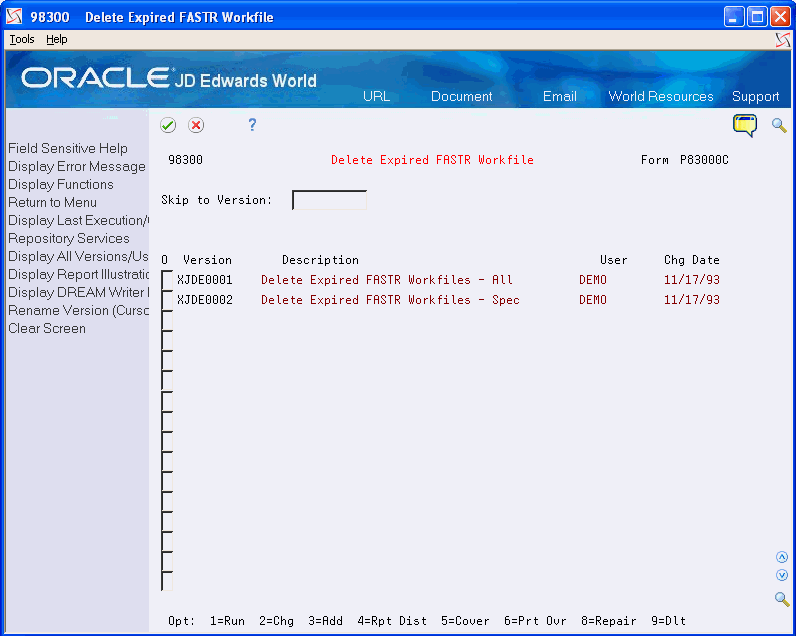Click DEMO user in XJDE0001 row

click(x=593, y=280)
